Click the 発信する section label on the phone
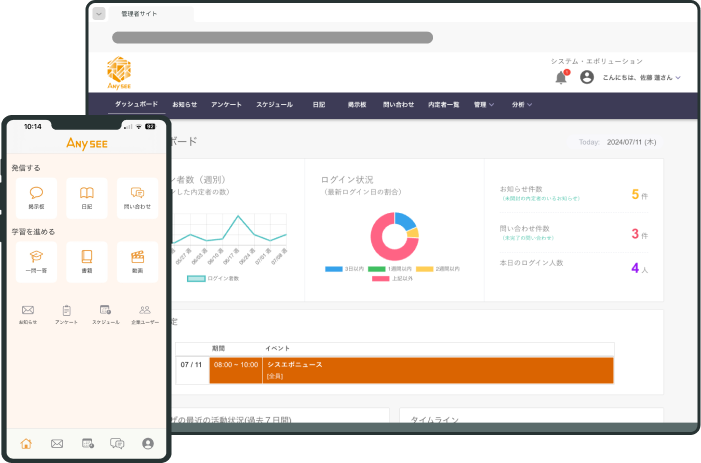Viewport: 701px width, 463px height. click(x=26, y=168)
